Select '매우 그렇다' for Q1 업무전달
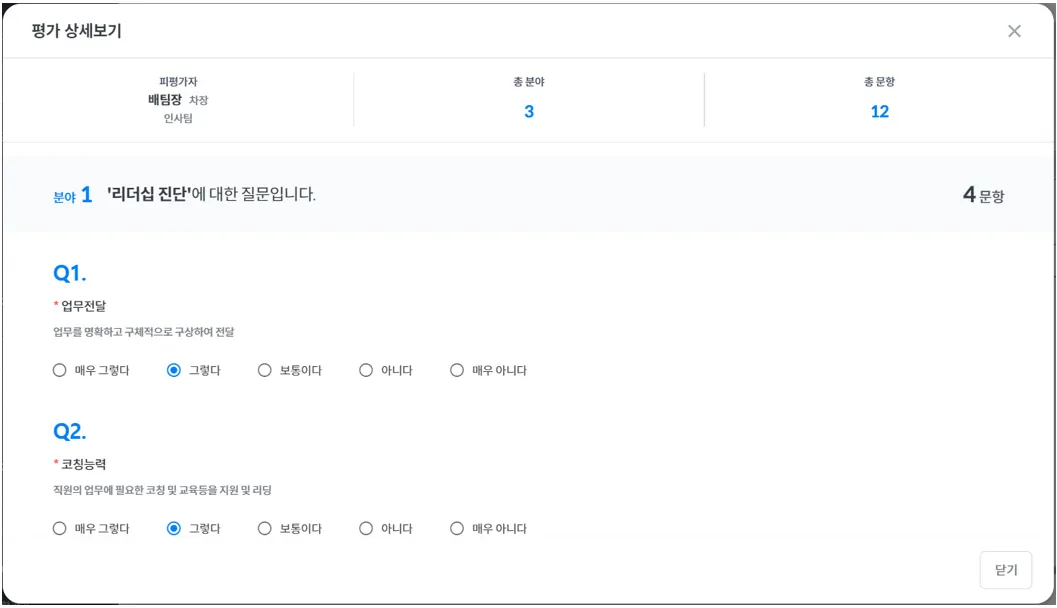The height and width of the screenshot is (608, 1057). tap(59, 370)
